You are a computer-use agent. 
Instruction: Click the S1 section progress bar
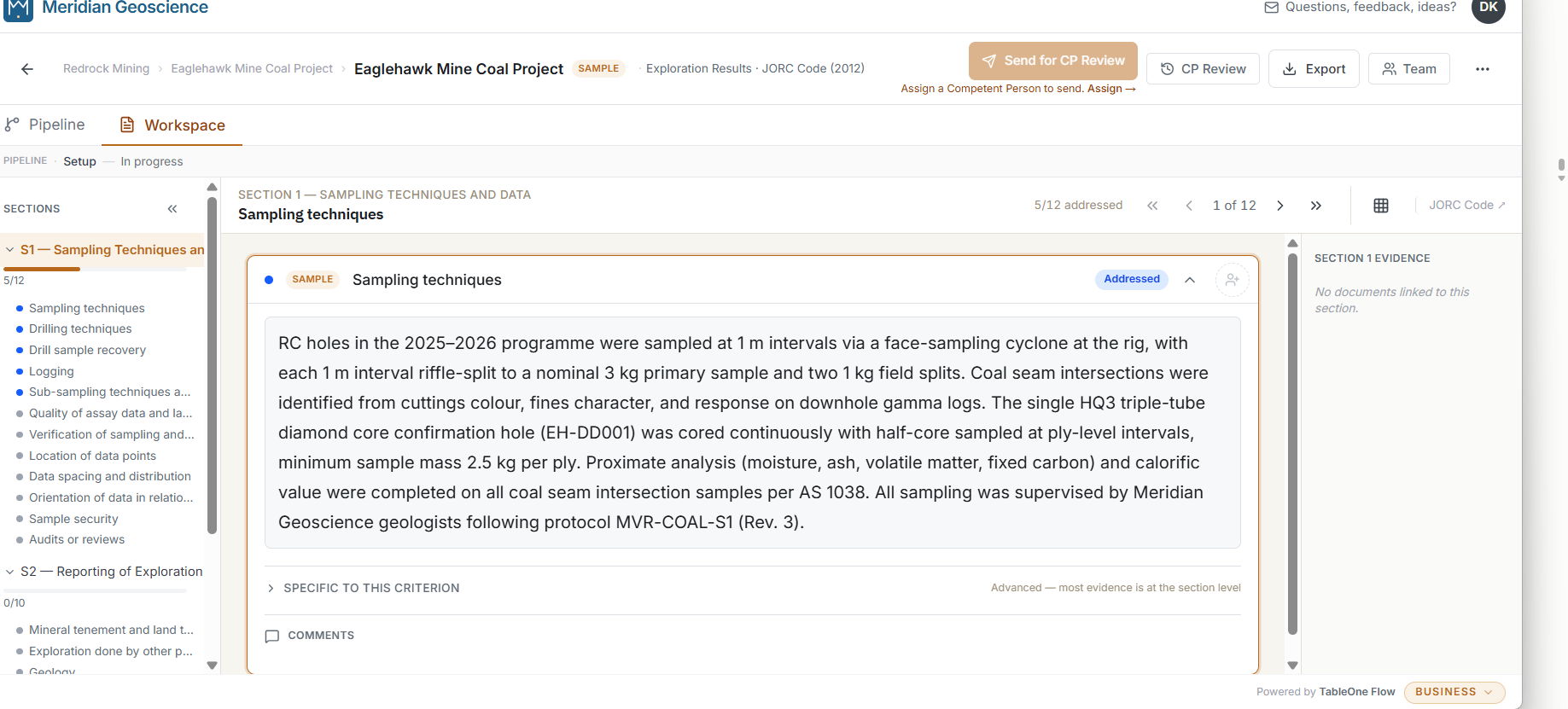(x=96, y=270)
